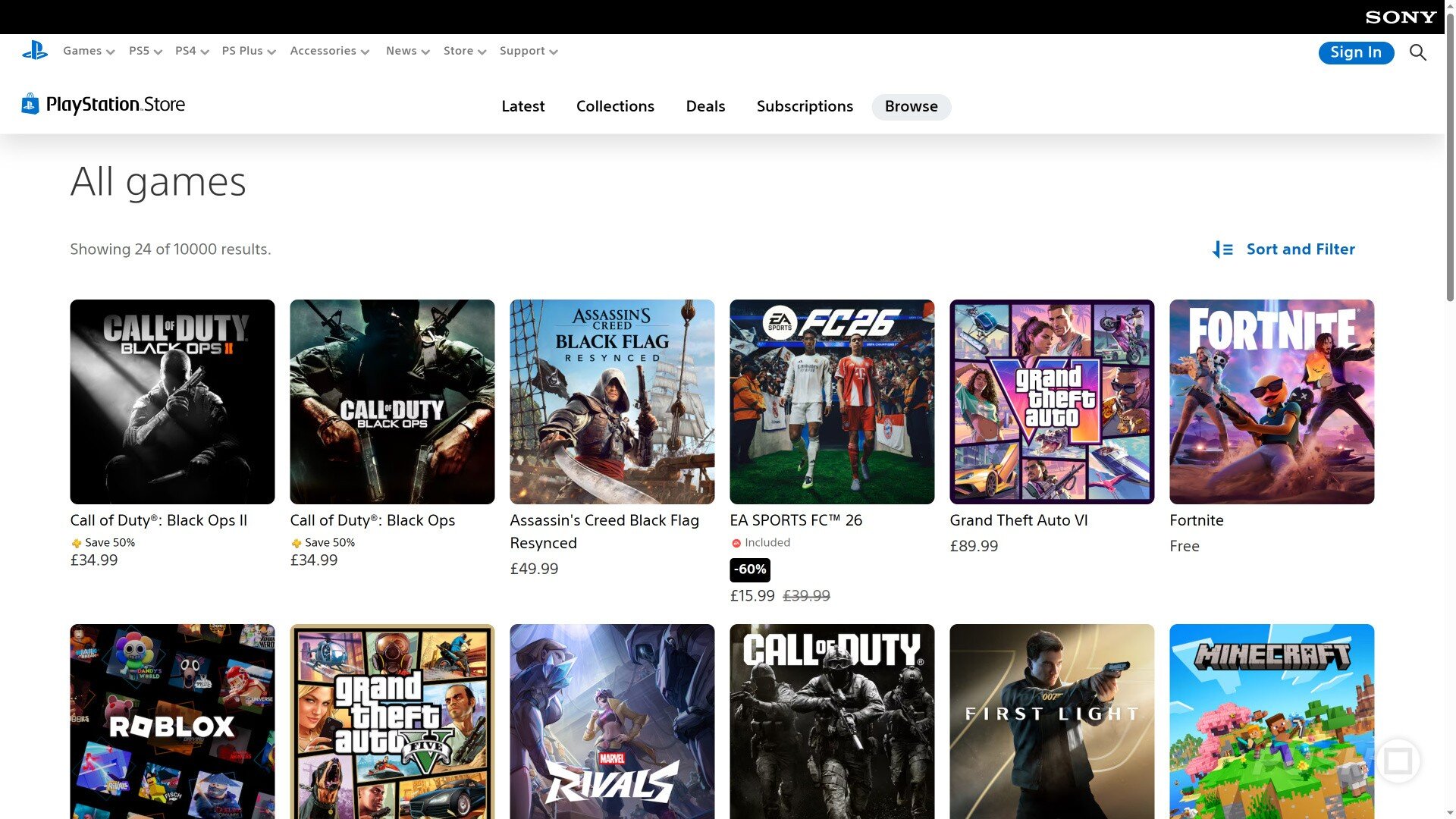Click the -60% discount badge on EA SPORTS FC 26
Viewport: 1456px width, 819px height.
750,570
